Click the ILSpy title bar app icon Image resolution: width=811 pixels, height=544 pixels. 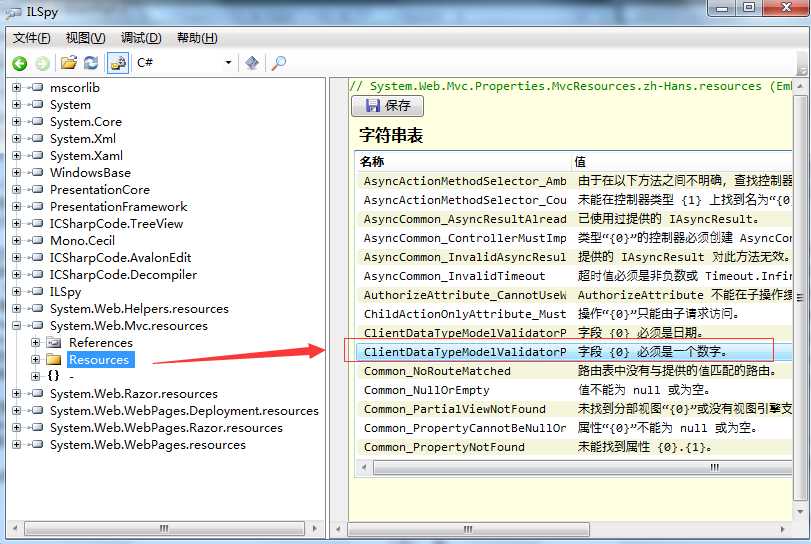13,12
